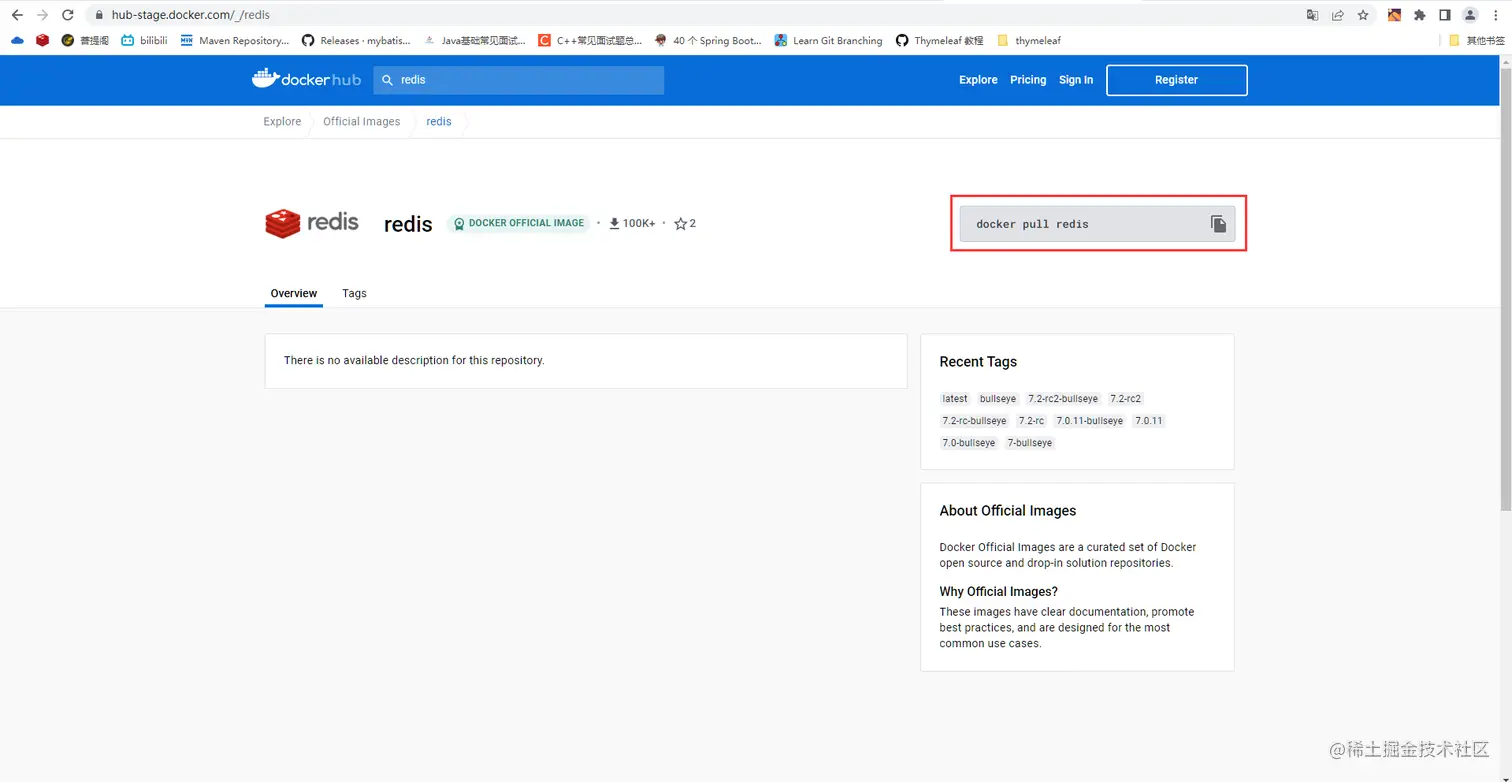Viewport: 1512px width, 782px height.
Task: Switch to the Overview tab
Action: pyautogui.click(x=294, y=293)
